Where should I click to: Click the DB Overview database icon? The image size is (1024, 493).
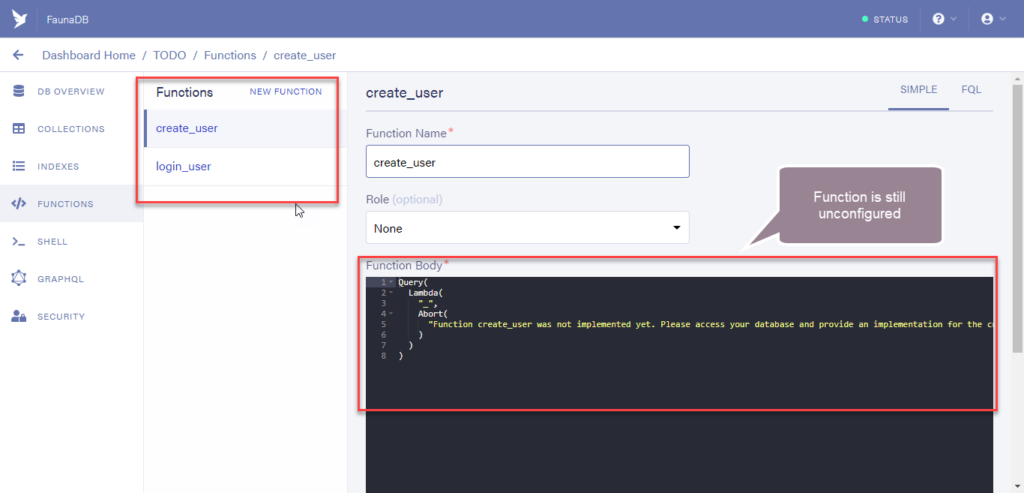tap(19, 91)
